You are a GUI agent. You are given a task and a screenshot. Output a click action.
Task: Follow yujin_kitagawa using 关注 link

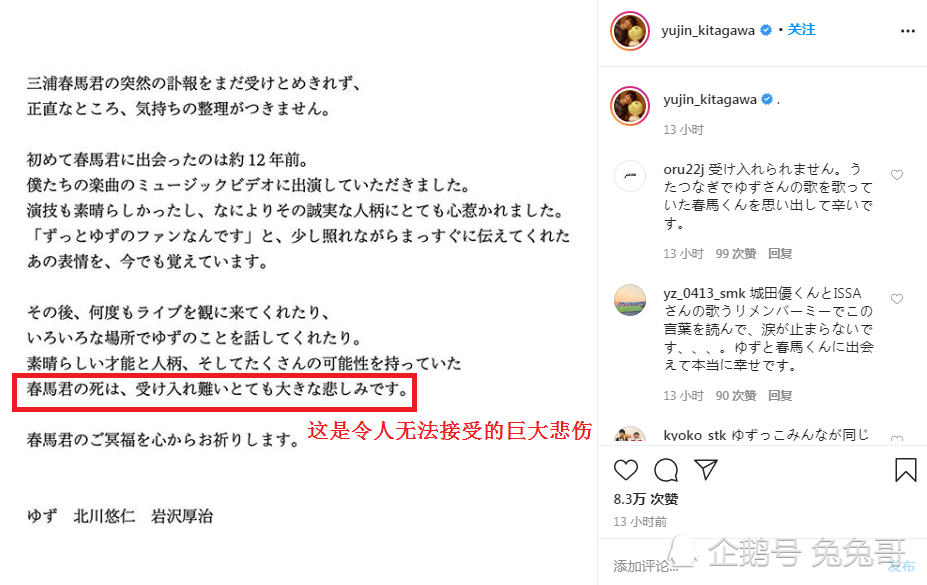[801, 30]
